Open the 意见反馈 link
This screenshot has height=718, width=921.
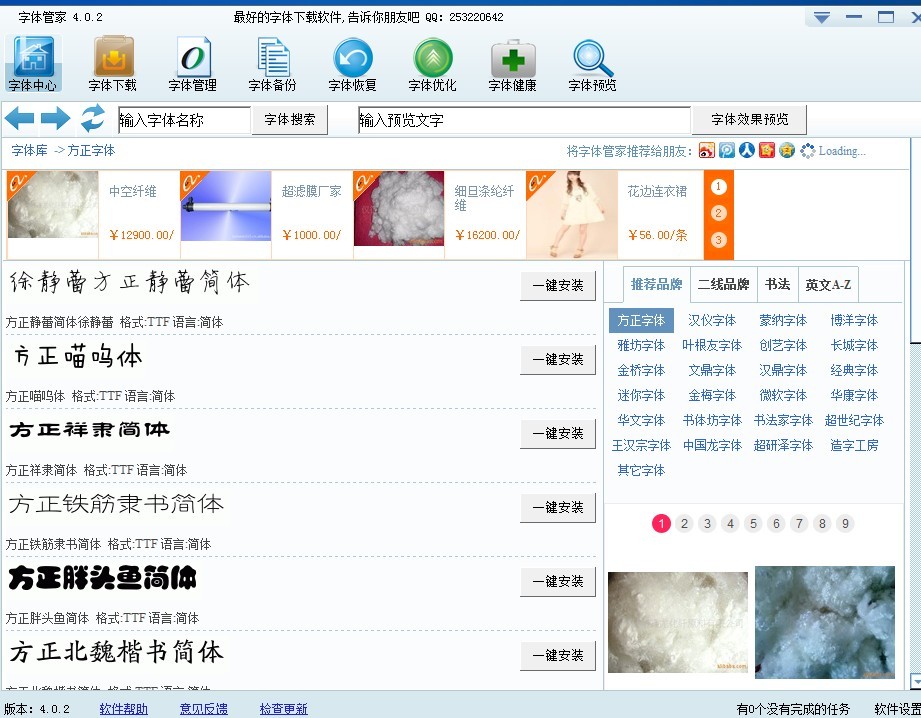[204, 709]
